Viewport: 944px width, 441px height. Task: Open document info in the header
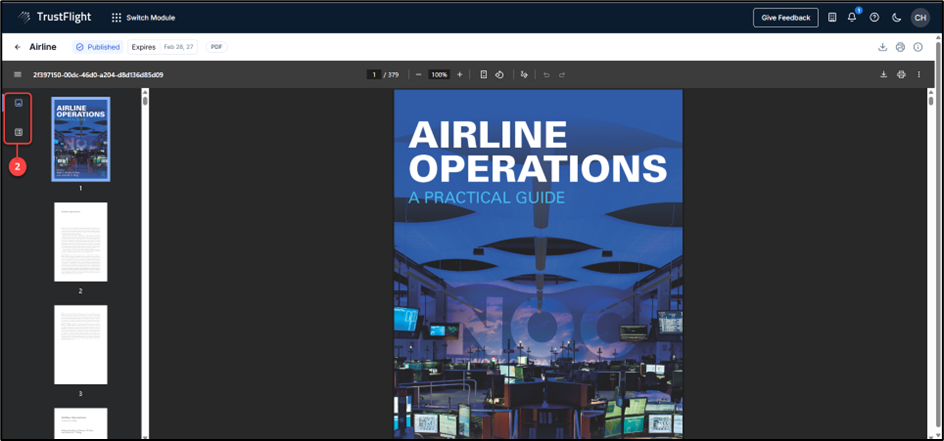[918, 47]
